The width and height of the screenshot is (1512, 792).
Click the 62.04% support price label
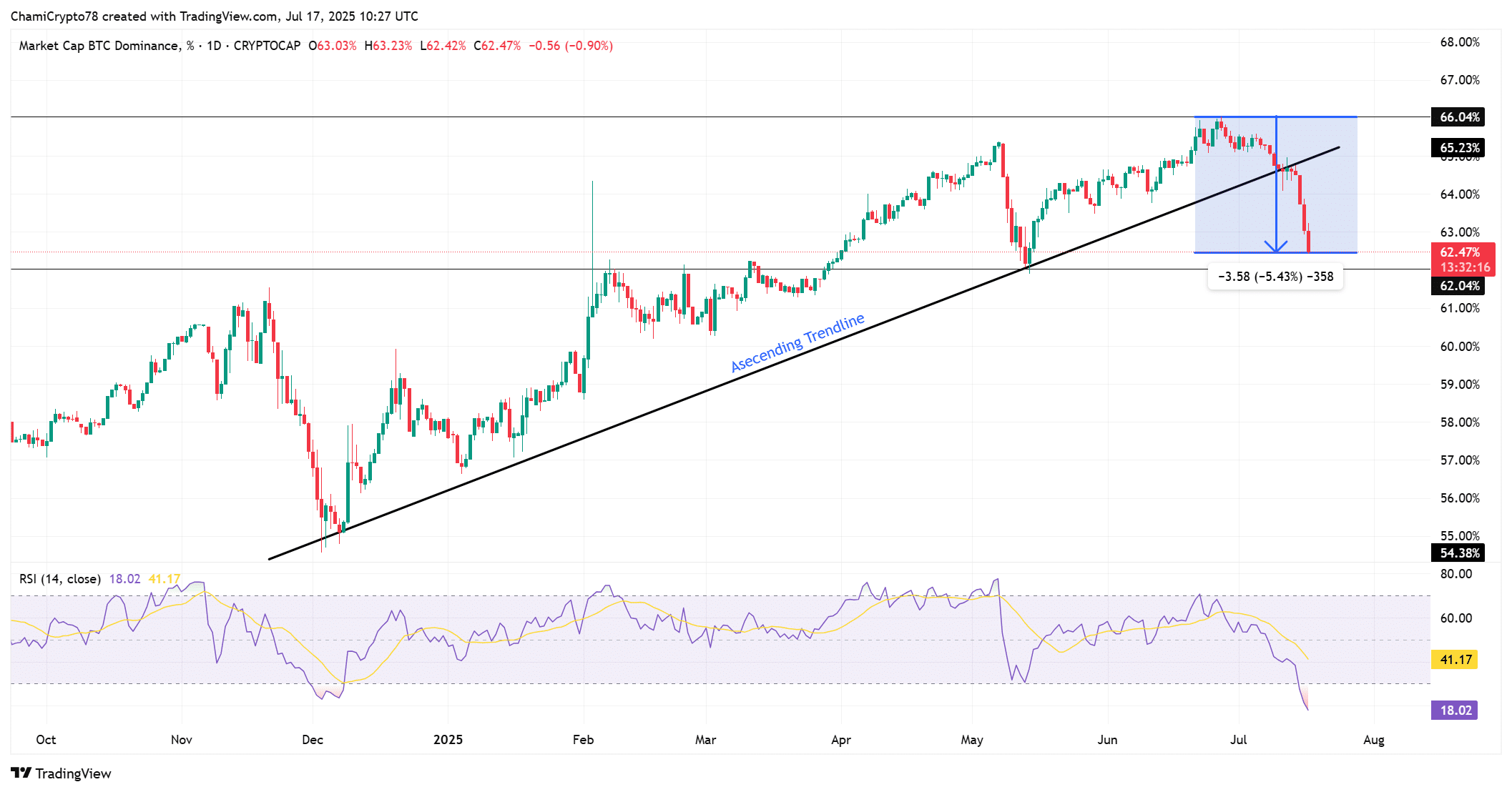click(x=1458, y=286)
